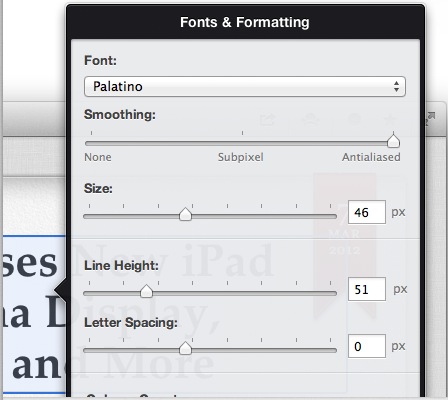Click the Letter Spacing: label
Screen dimensions: 448x400
pos(131,323)
